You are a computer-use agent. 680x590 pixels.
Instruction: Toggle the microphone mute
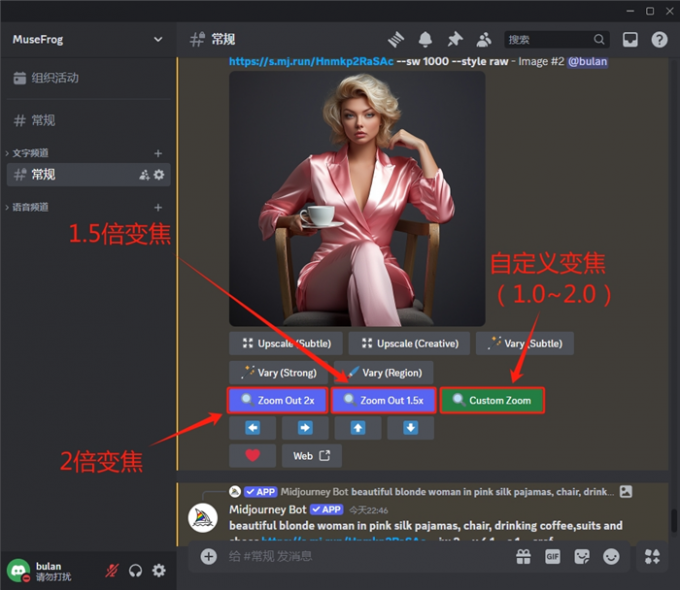(111, 570)
